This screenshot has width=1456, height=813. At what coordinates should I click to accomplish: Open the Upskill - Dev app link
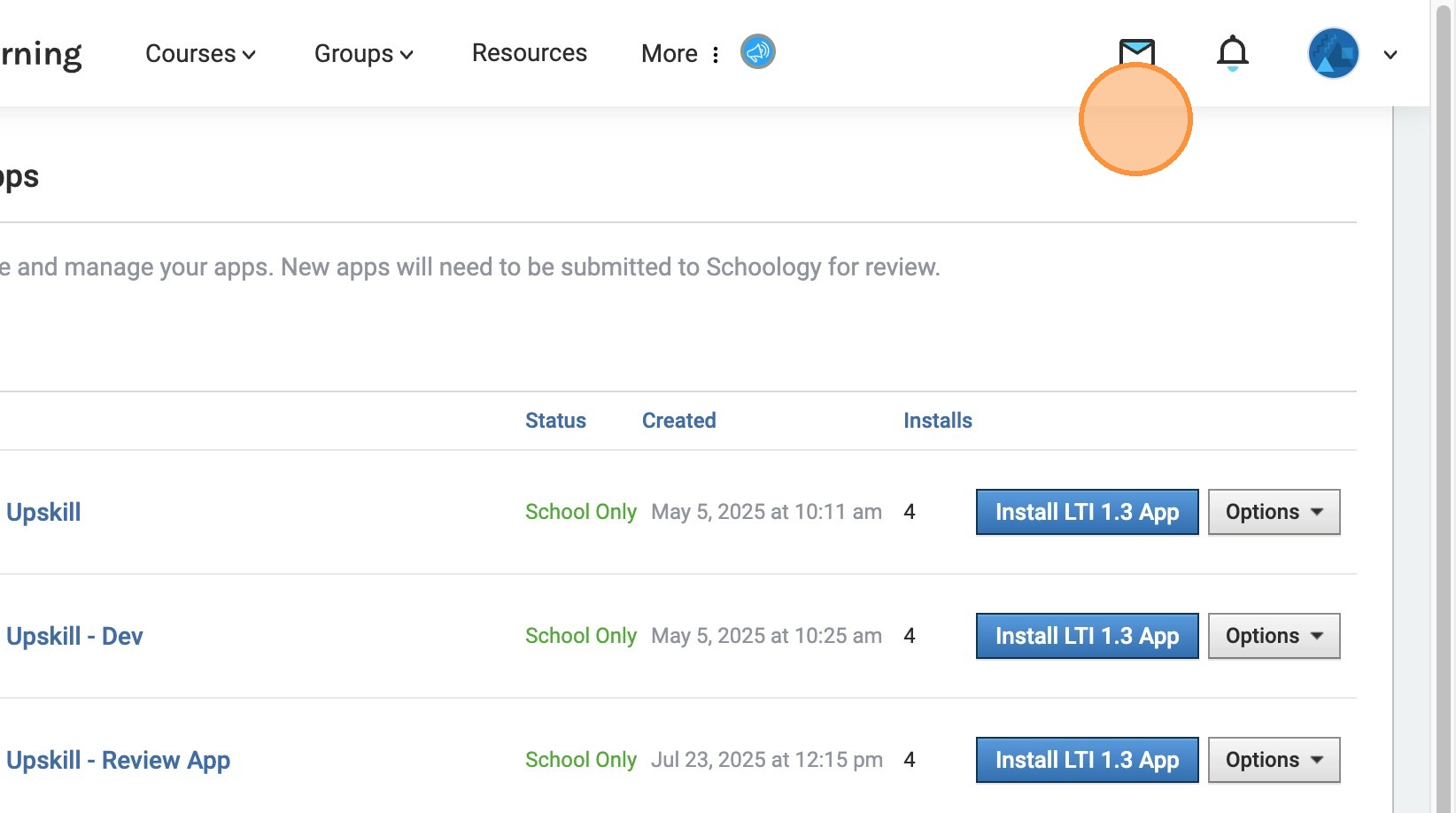(74, 636)
